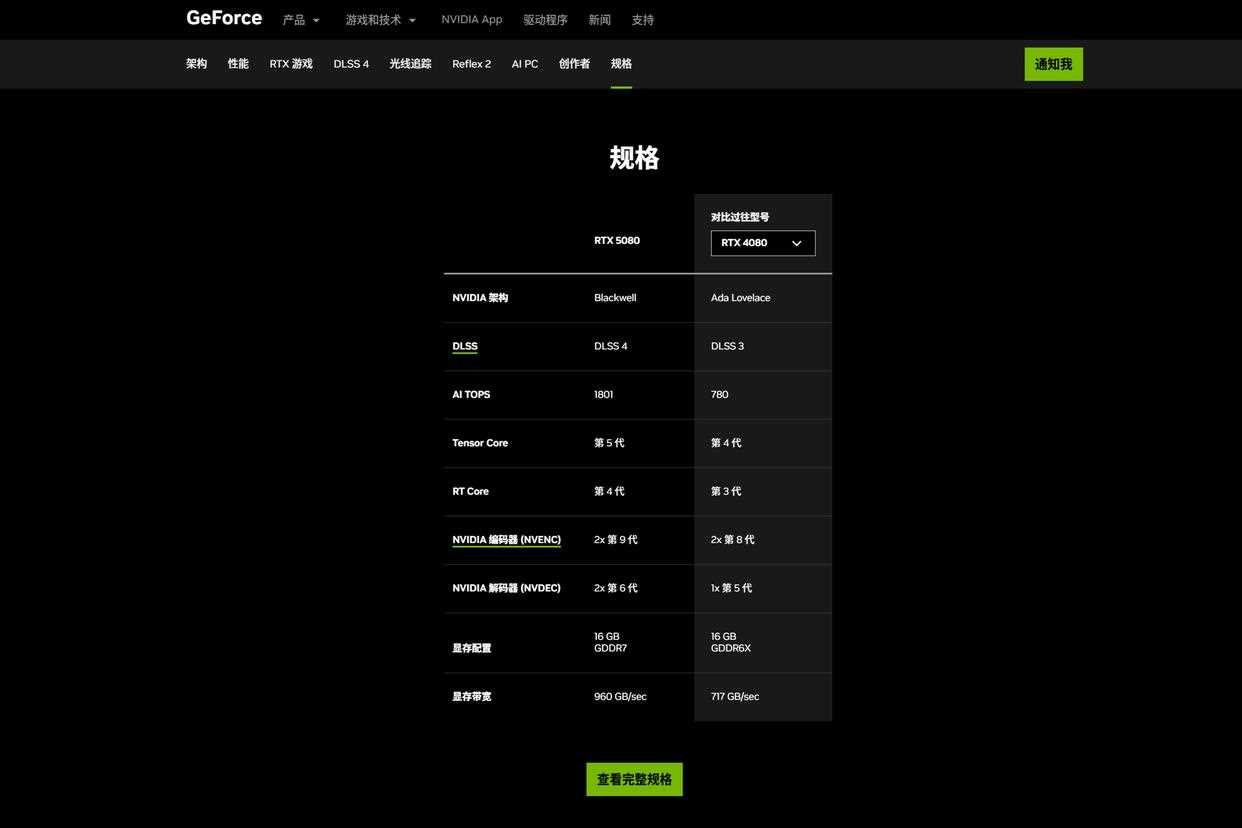The height and width of the screenshot is (828, 1242).
Task: Select the 规格 section tab
Action: click(621, 64)
